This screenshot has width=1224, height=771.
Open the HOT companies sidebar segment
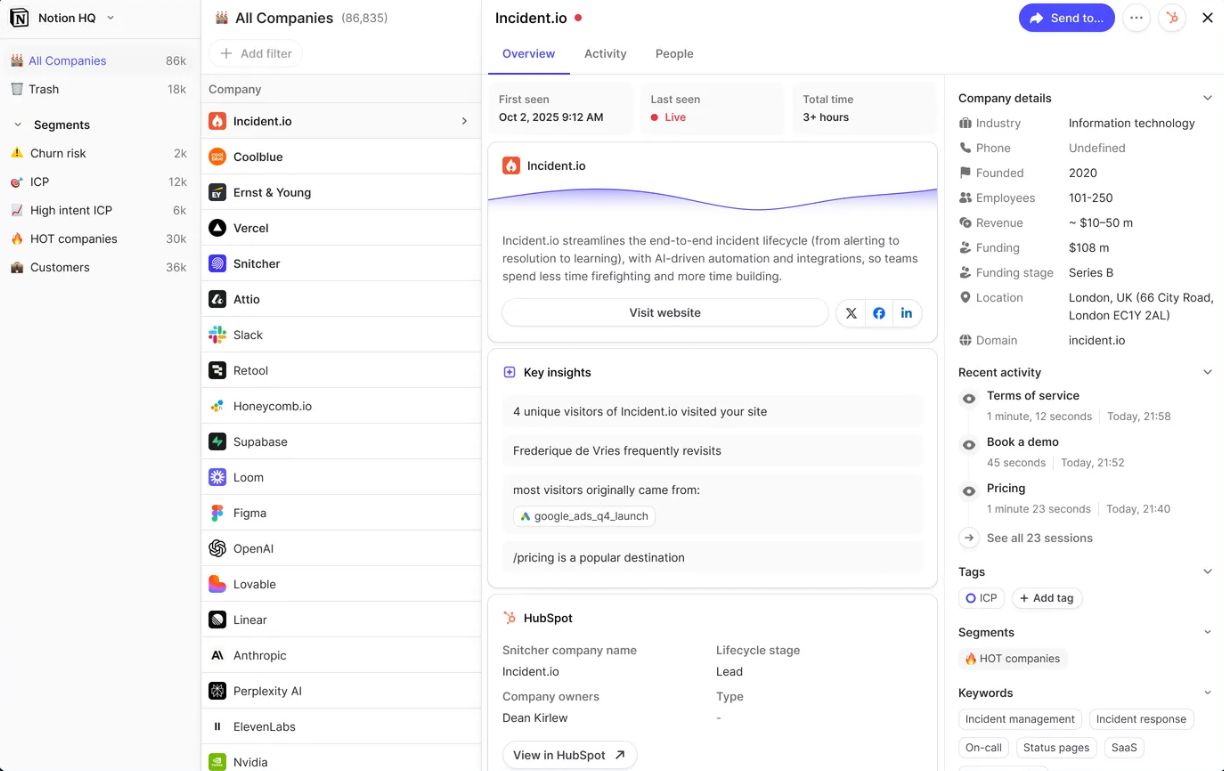[x=98, y=239]
